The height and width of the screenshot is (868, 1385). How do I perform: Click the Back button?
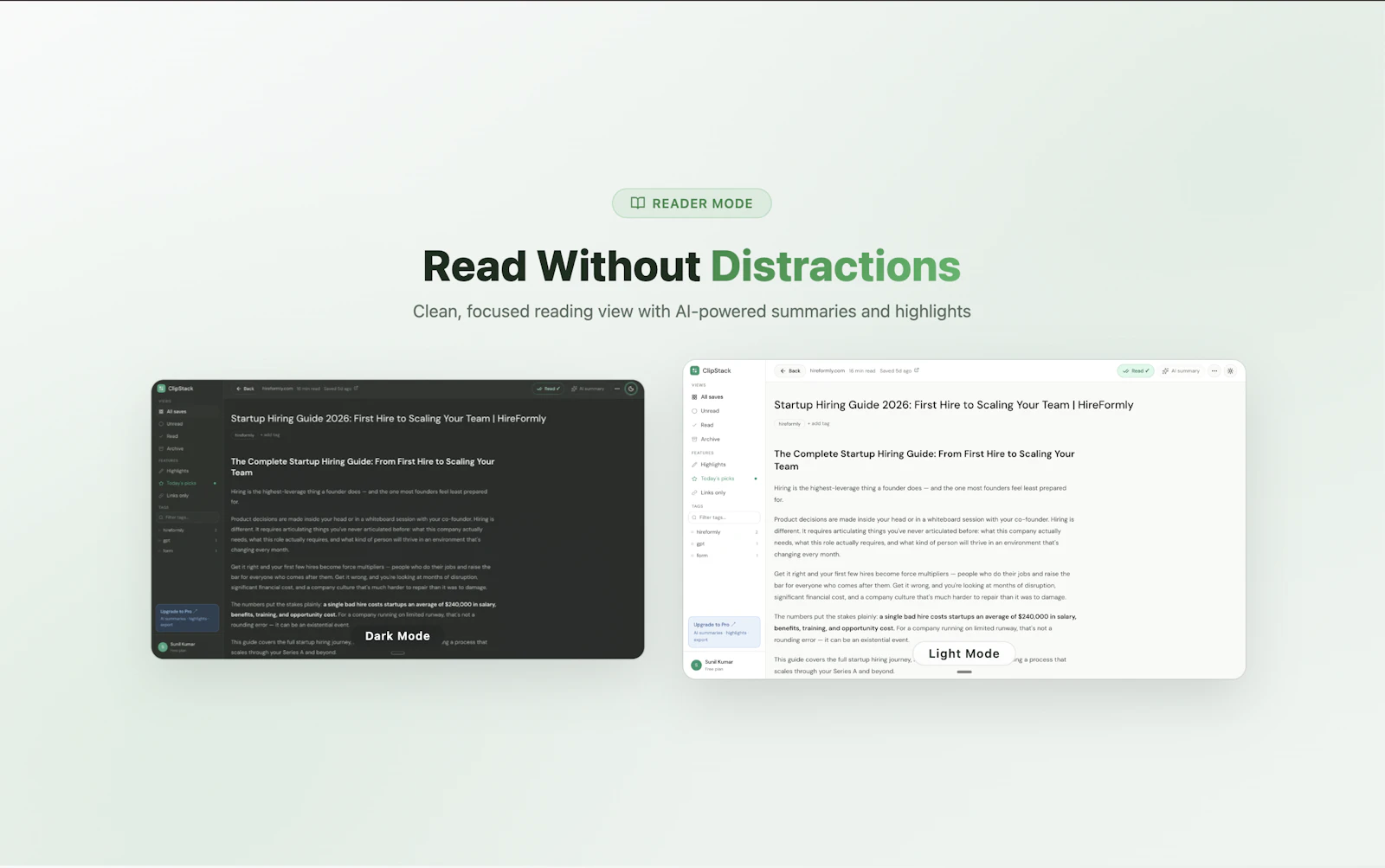(791, 370)
